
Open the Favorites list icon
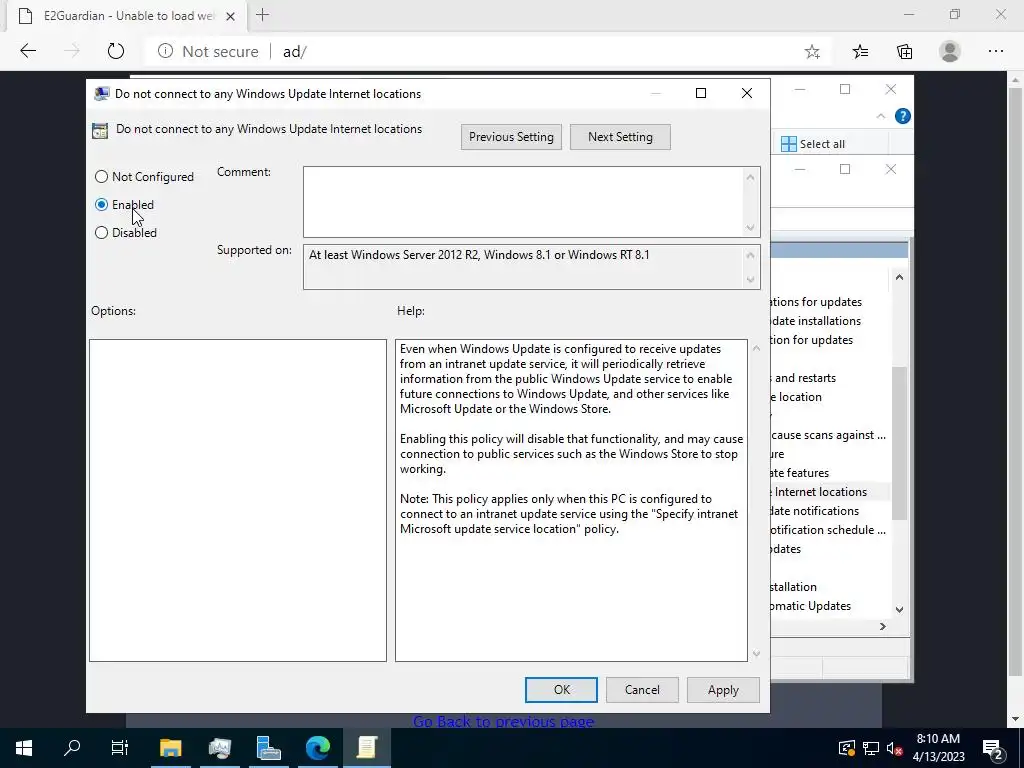pos(860,52)
